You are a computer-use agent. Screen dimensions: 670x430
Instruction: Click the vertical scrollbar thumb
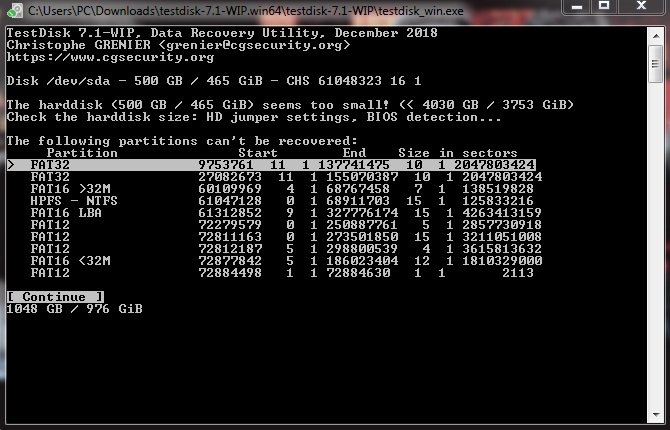tap(656, 64)
